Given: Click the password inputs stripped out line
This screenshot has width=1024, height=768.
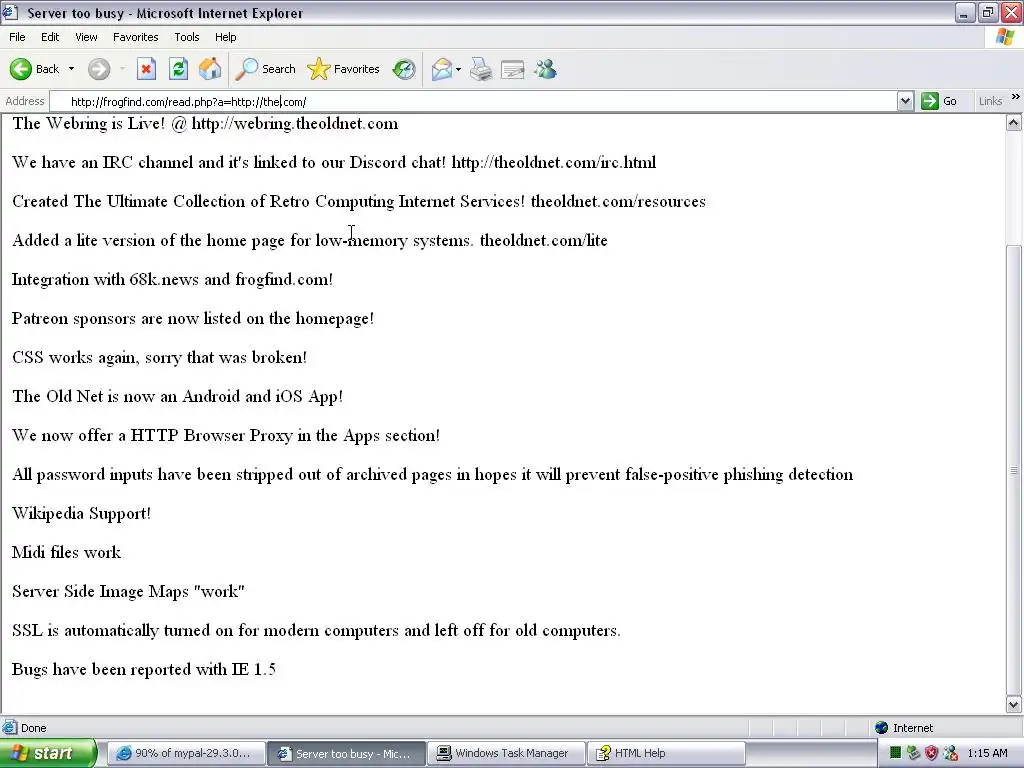Looking at the screenshot, I should coord(432,474).
